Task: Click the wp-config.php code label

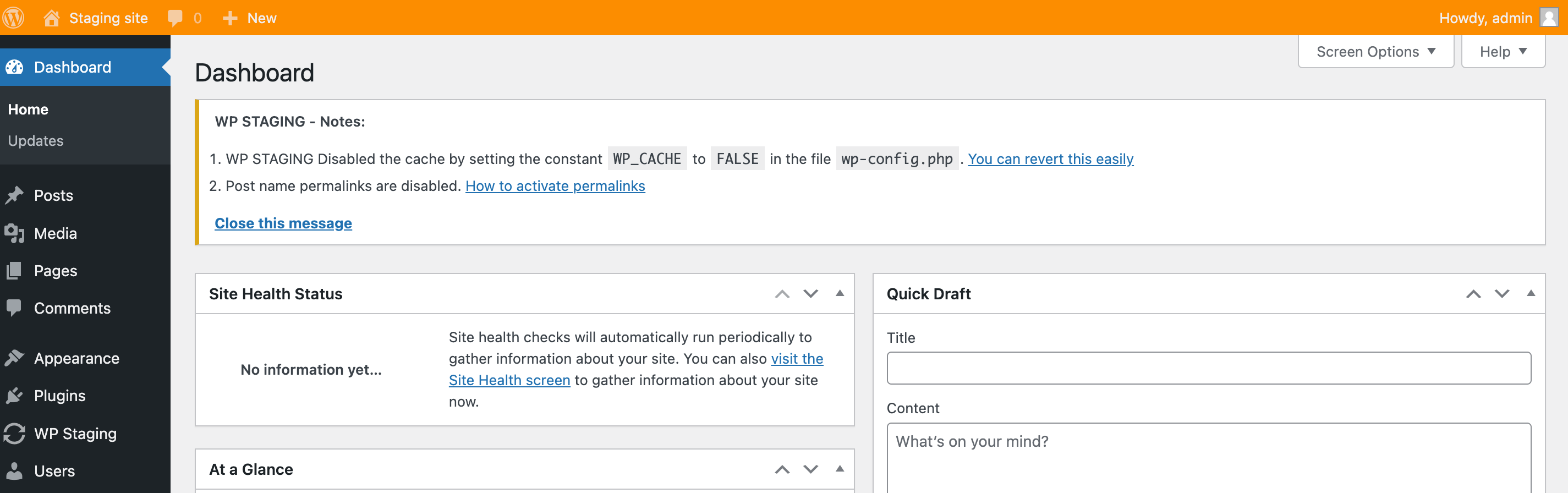Action: click(x=897, y=159)
